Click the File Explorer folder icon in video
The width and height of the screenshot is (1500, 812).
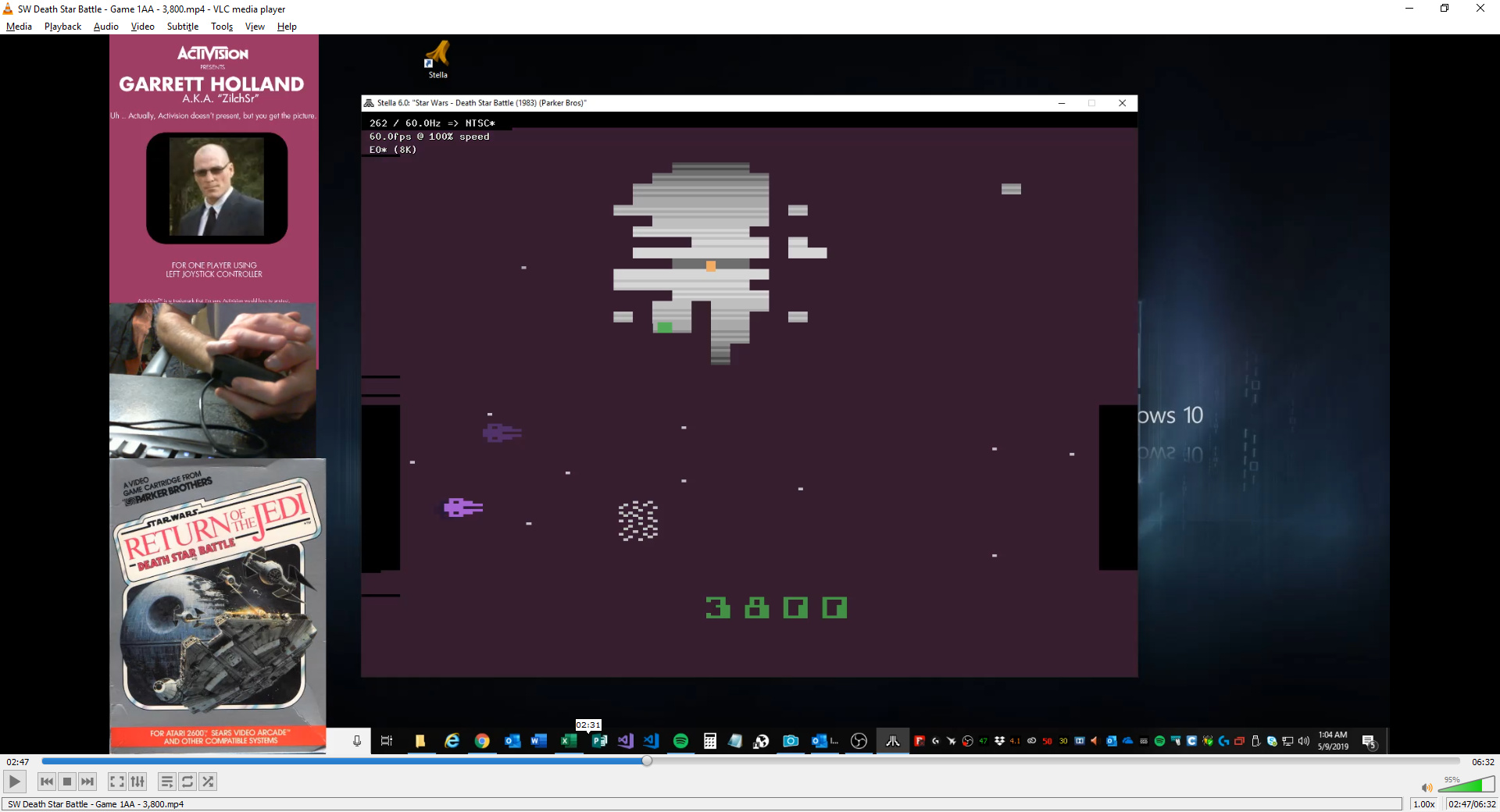[420, 741]
